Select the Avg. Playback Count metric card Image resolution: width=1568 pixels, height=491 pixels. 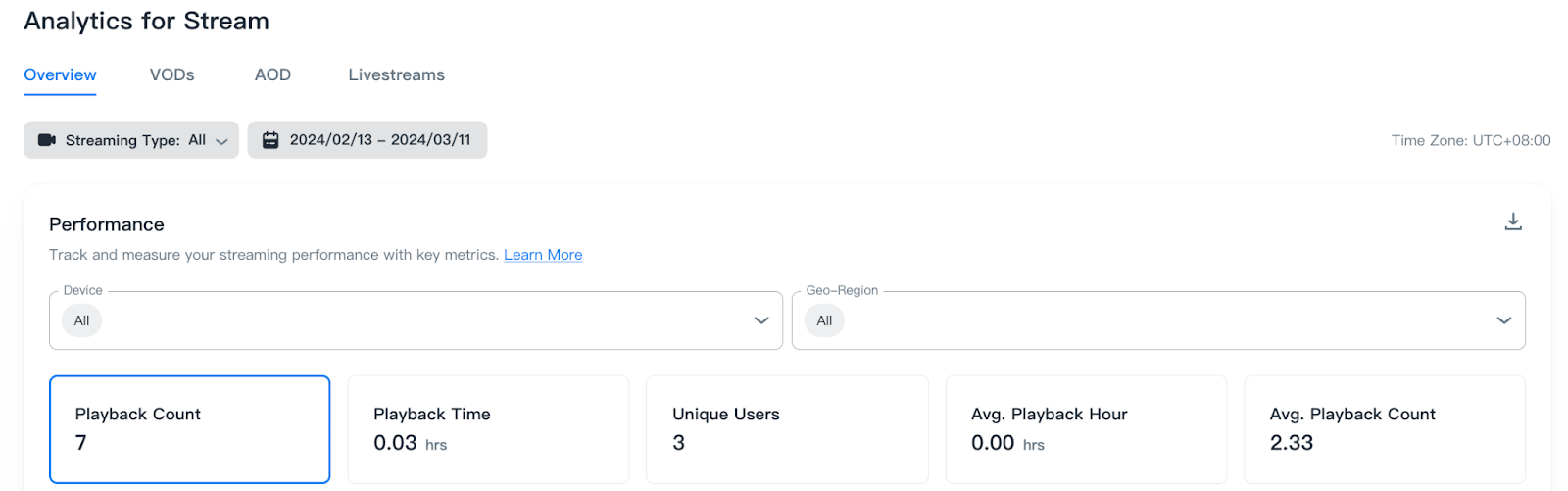(1384, 429)
